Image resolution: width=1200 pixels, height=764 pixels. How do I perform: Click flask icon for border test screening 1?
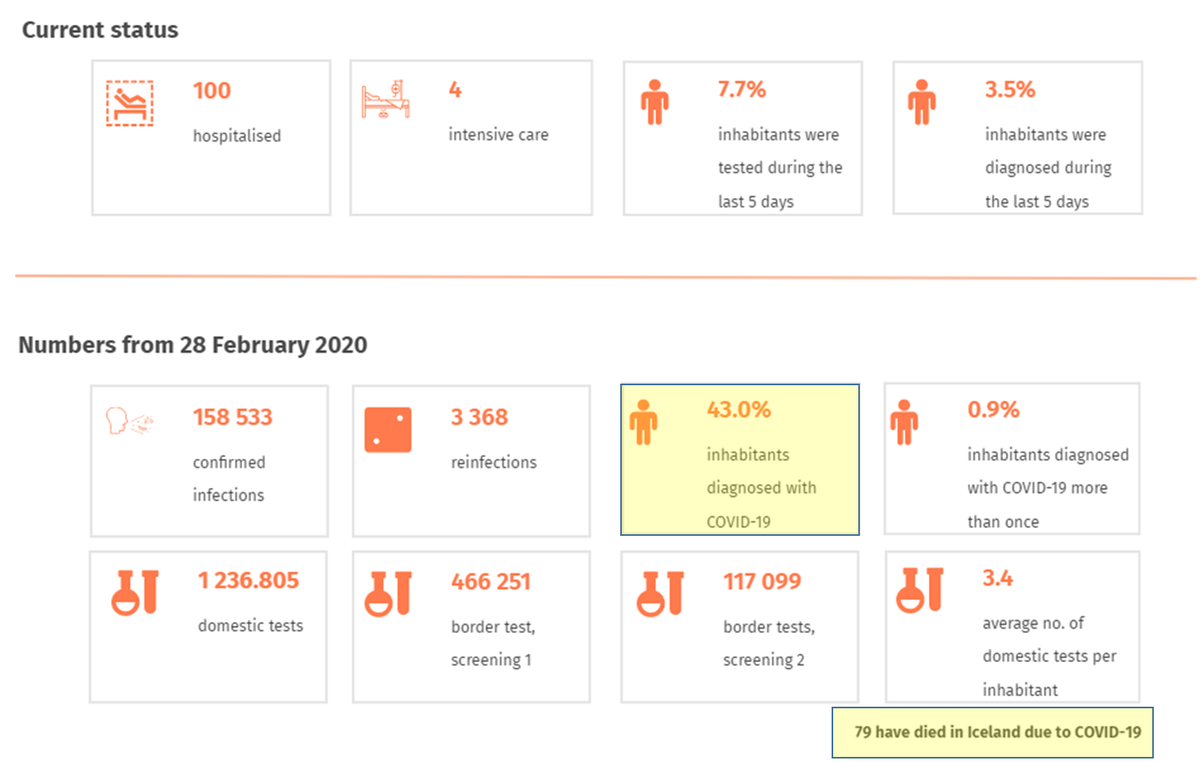pos(388,593)
